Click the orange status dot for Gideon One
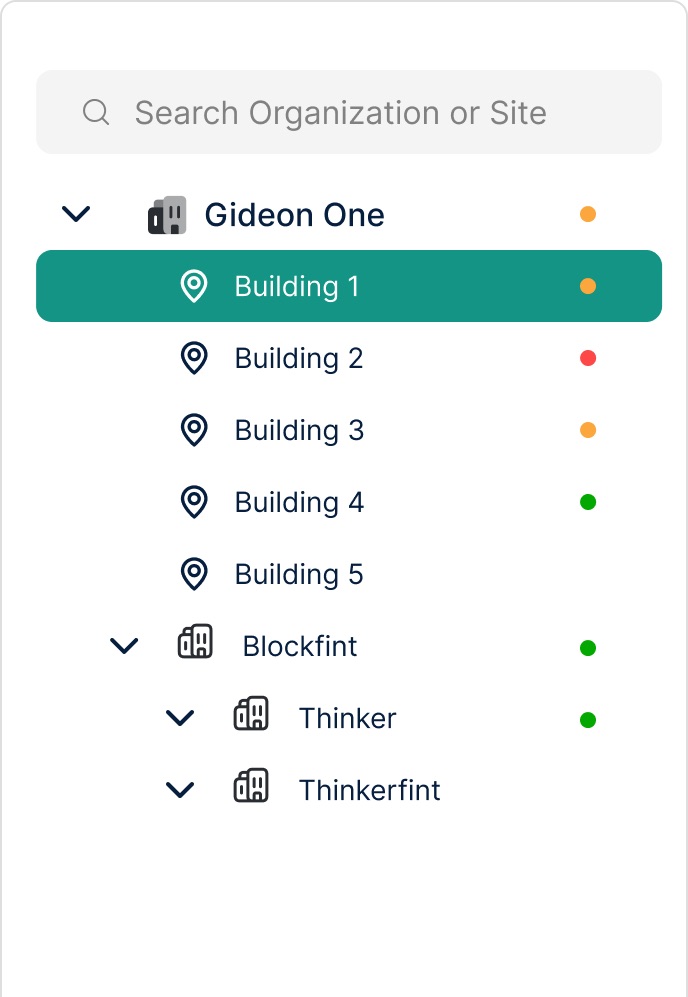This screenshot has height=997, width=688. click(588, 214)
